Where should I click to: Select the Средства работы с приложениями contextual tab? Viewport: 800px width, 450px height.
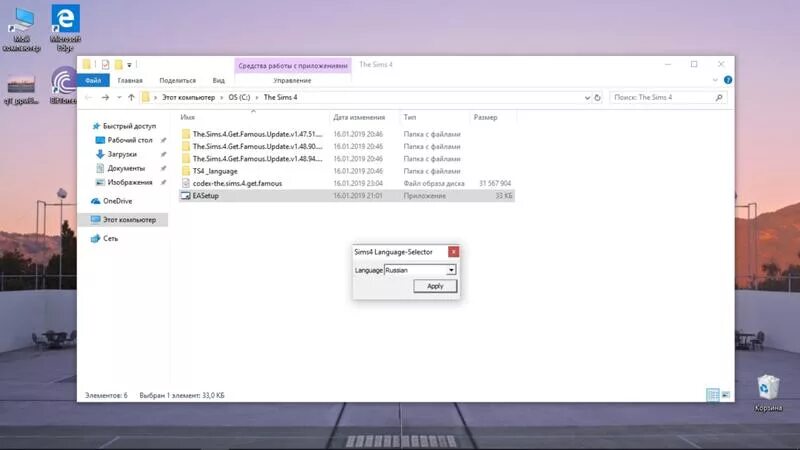(x=293, y=65)
